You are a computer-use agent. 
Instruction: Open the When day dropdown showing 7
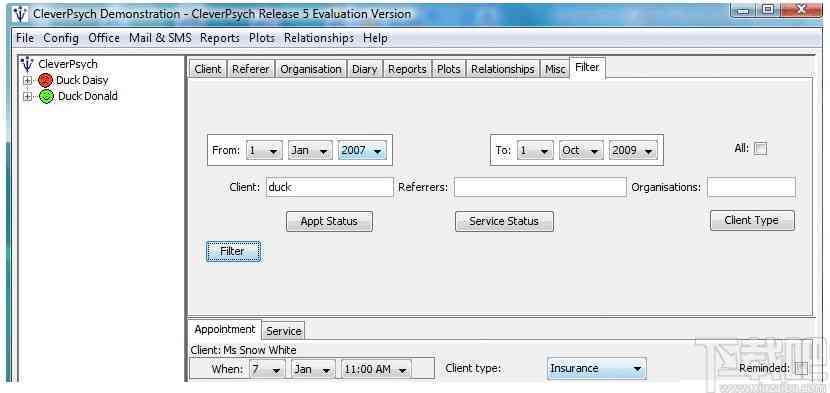tap(267, 369)
